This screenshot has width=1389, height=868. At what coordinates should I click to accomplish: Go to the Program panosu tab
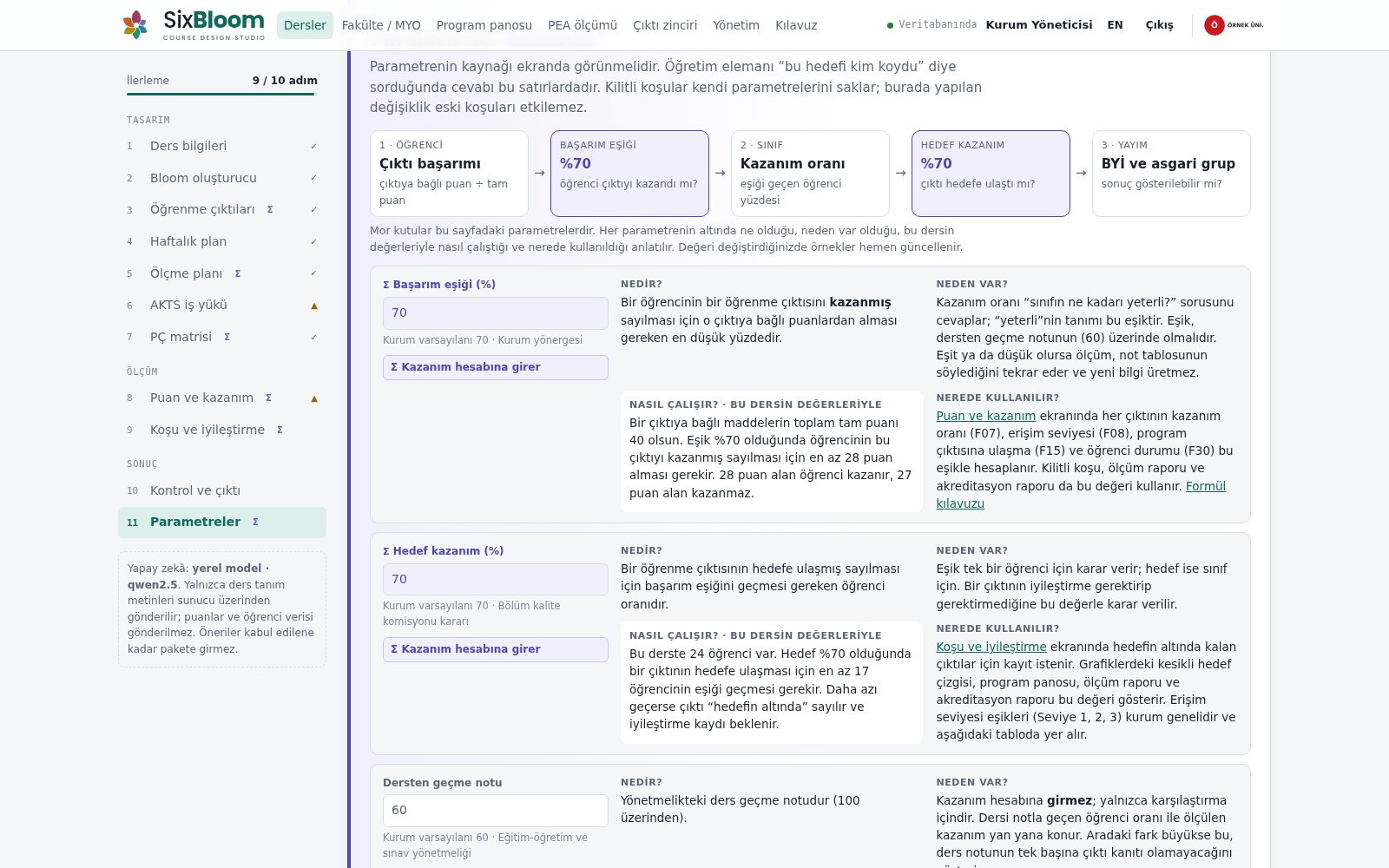point(484,25)
